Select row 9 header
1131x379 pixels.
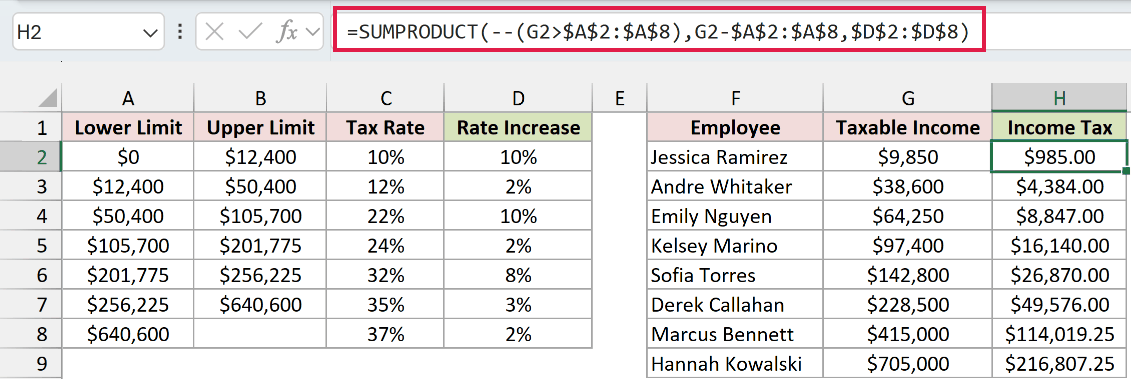pyautogui.click(x=31, y=363)
